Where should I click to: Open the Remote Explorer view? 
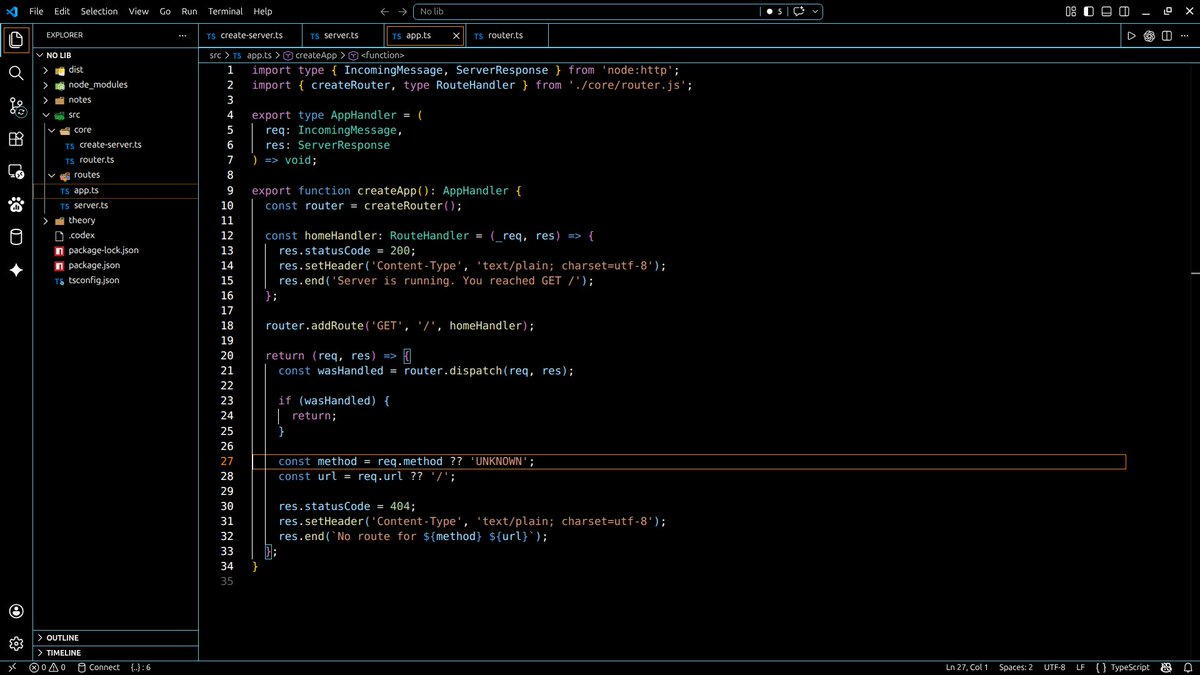pyautogui.click(x=16, y=172)
